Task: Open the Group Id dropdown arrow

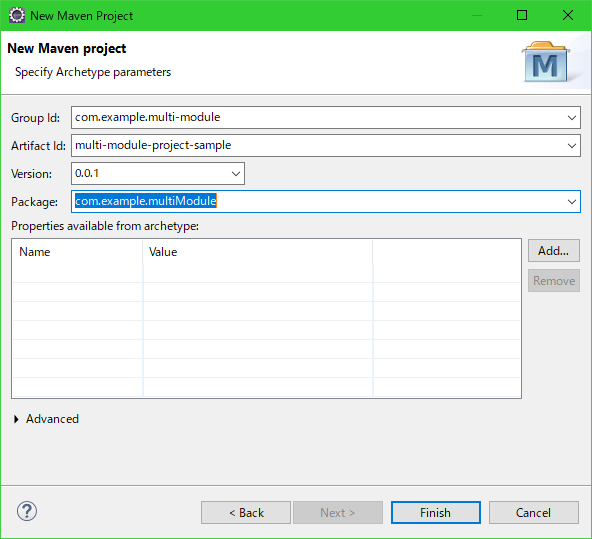Action: coord(572,118)
